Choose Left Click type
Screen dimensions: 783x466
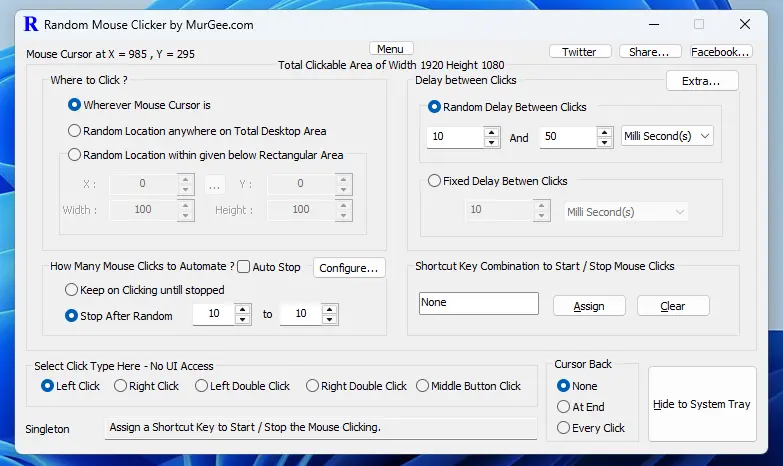70,386
